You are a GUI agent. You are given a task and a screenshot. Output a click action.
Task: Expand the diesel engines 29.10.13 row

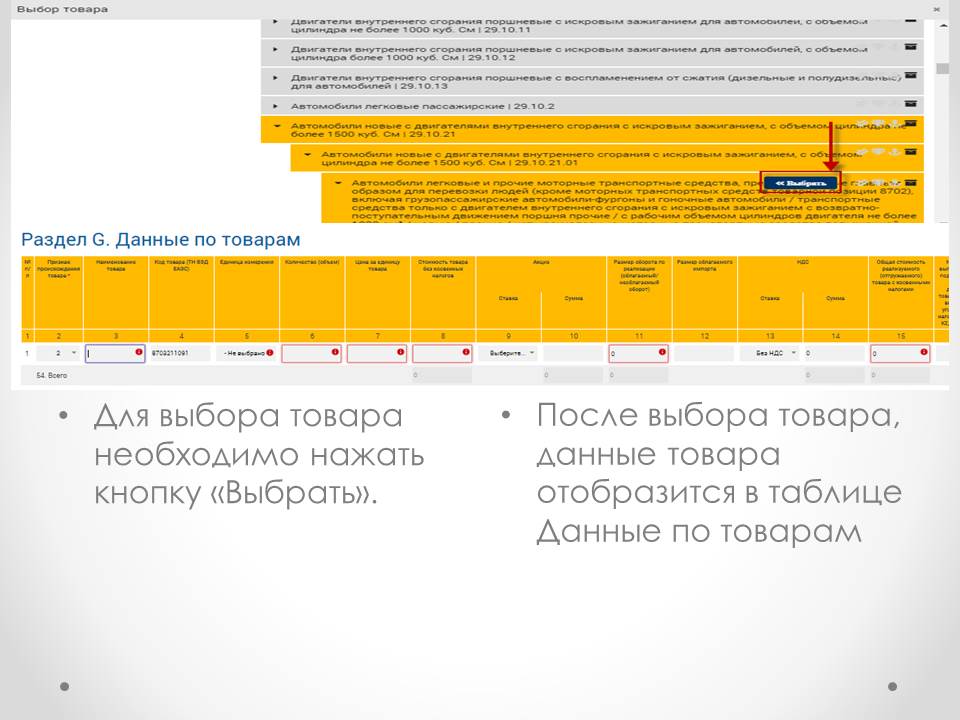click(276, 77)
